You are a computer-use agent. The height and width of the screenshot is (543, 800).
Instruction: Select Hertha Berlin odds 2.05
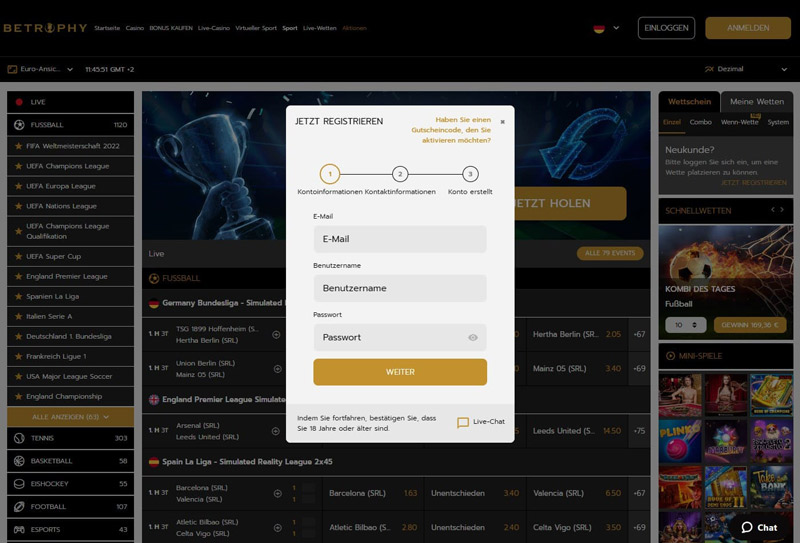[613, 334]
